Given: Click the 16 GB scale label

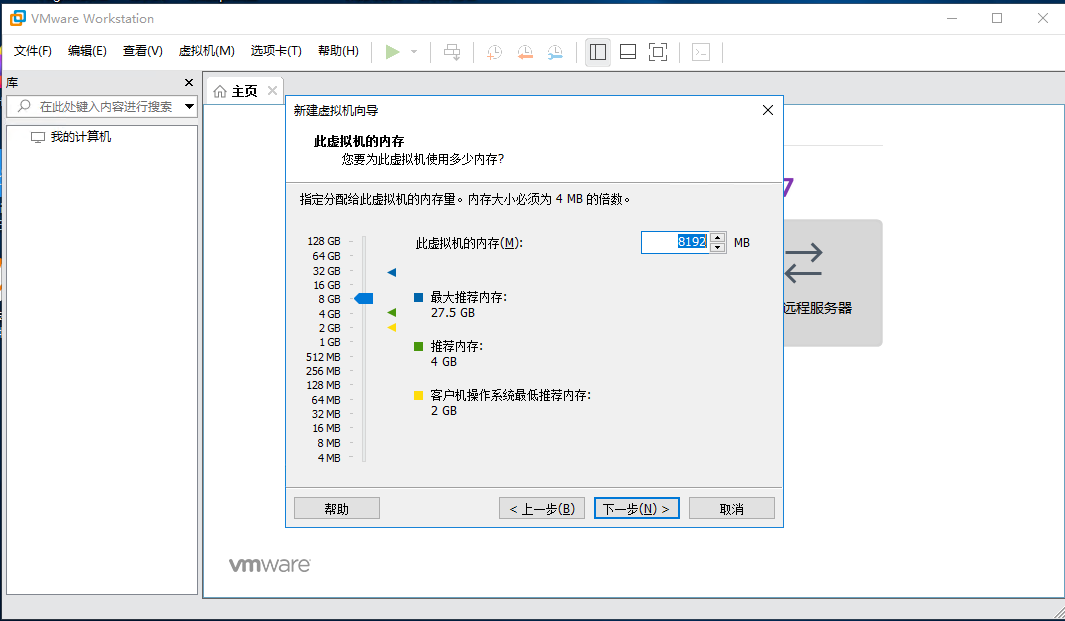Looking at the screenshot, I should [327, 285].
